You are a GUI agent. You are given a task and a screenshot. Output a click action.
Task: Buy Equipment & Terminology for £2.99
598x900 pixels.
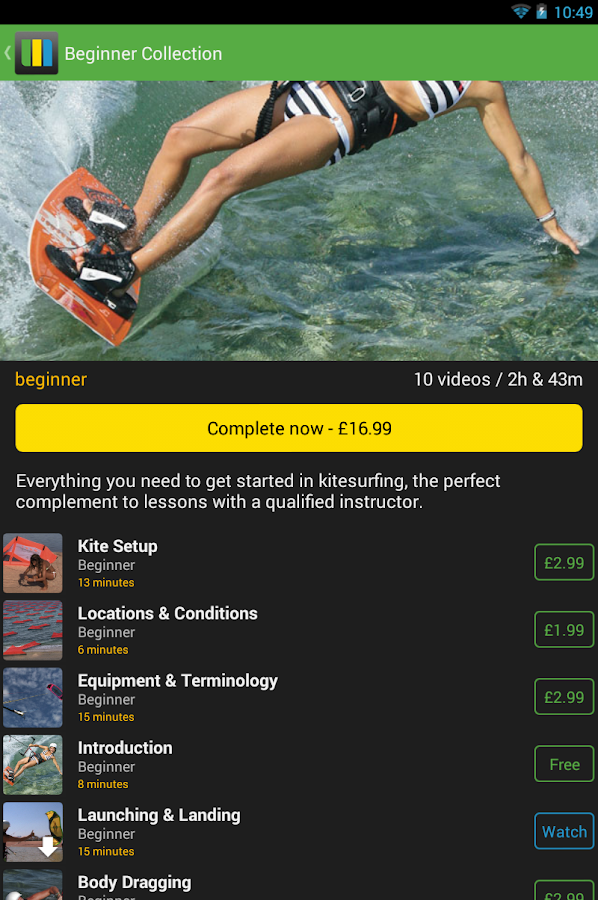tap(564, 697)
